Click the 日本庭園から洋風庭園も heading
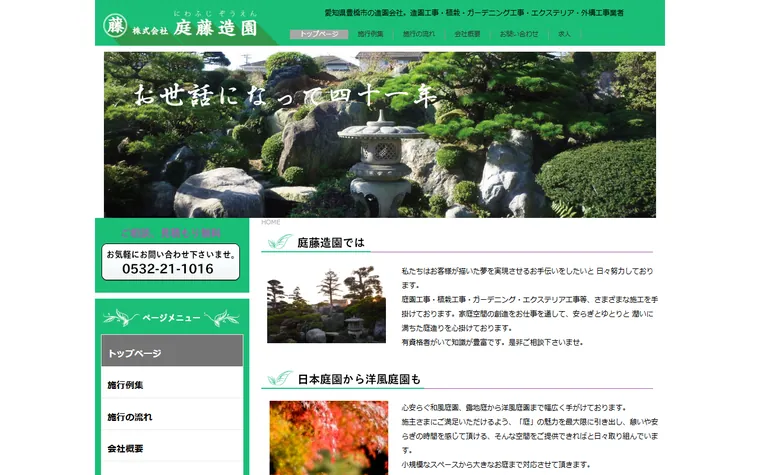The image size is (760, 475). tap(359, 379)
